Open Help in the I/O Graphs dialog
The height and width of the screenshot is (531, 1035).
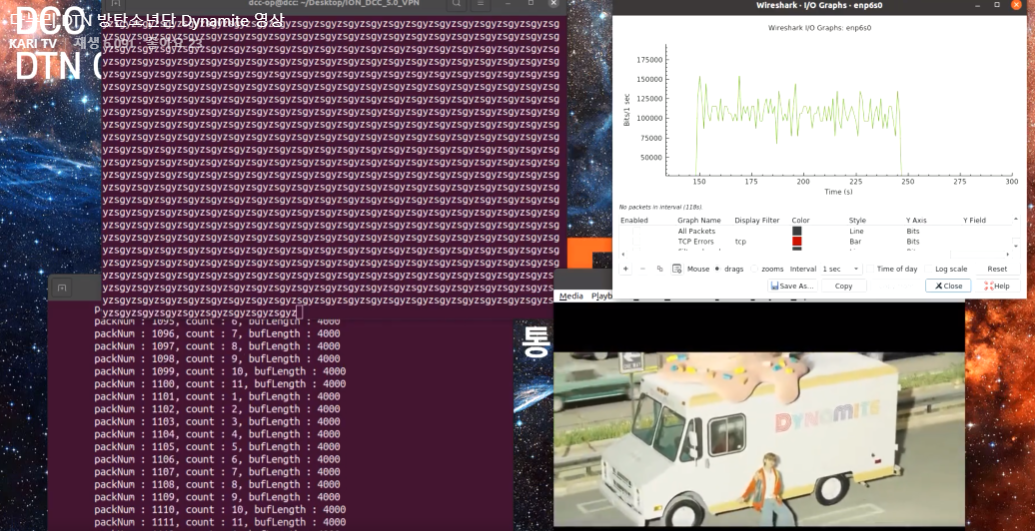997,286
